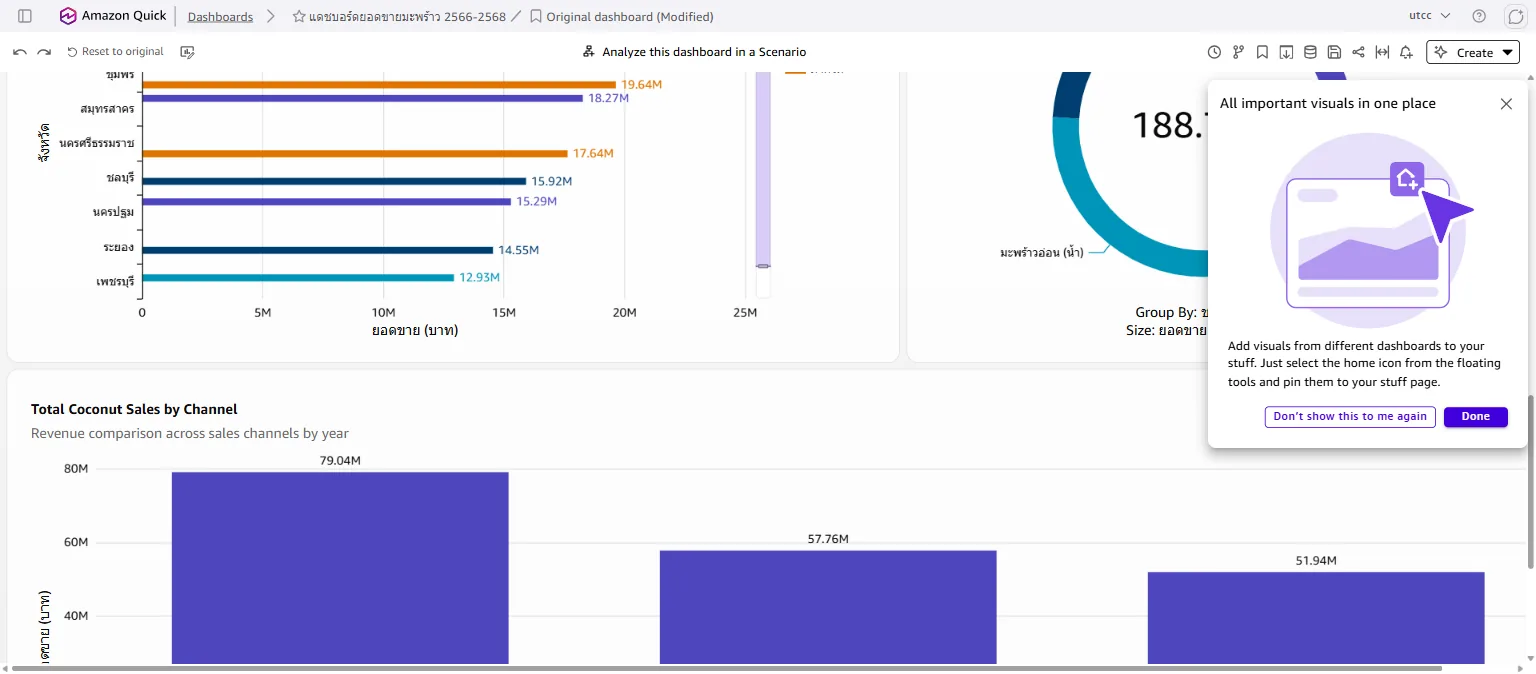1536x674 pixels.
Task: Select the 51.94M bar in channel chart
Action: click(x=1316, y=618)
